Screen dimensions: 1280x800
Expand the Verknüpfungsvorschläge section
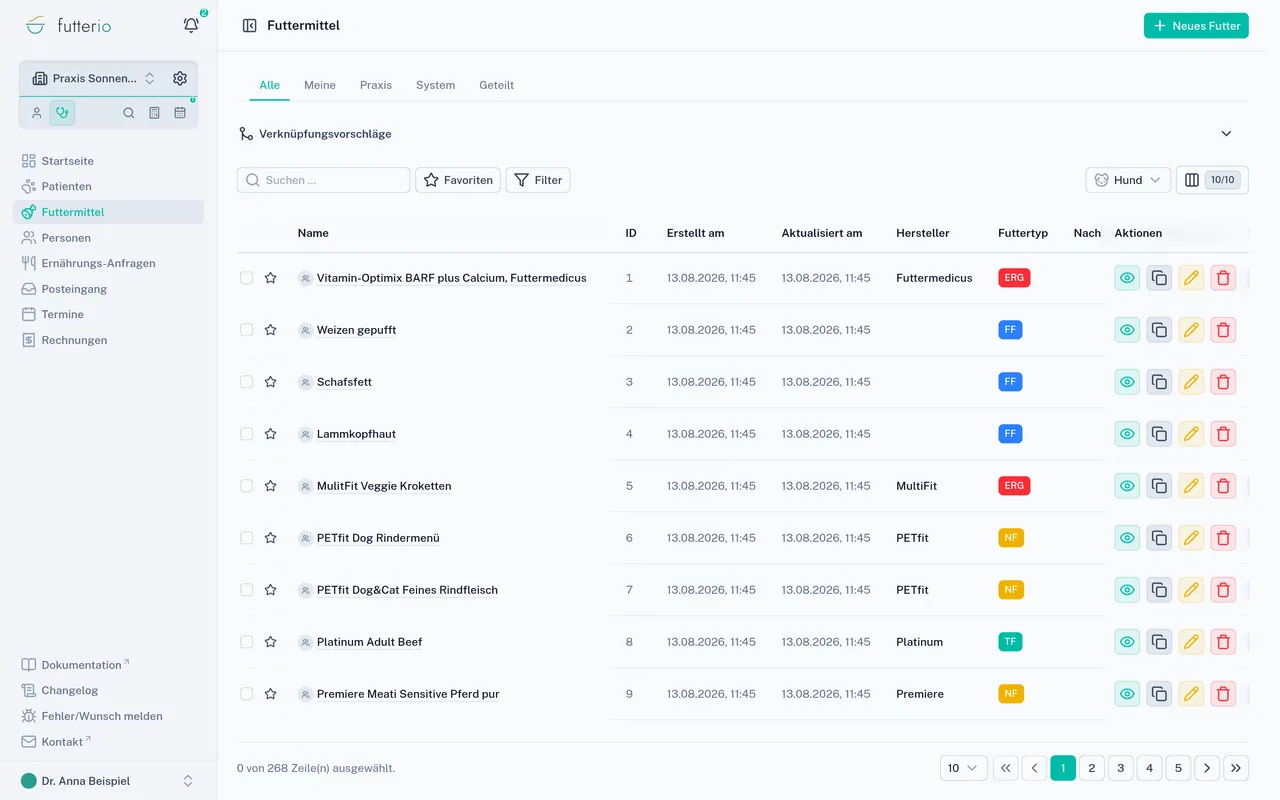tap(1226, 134)
